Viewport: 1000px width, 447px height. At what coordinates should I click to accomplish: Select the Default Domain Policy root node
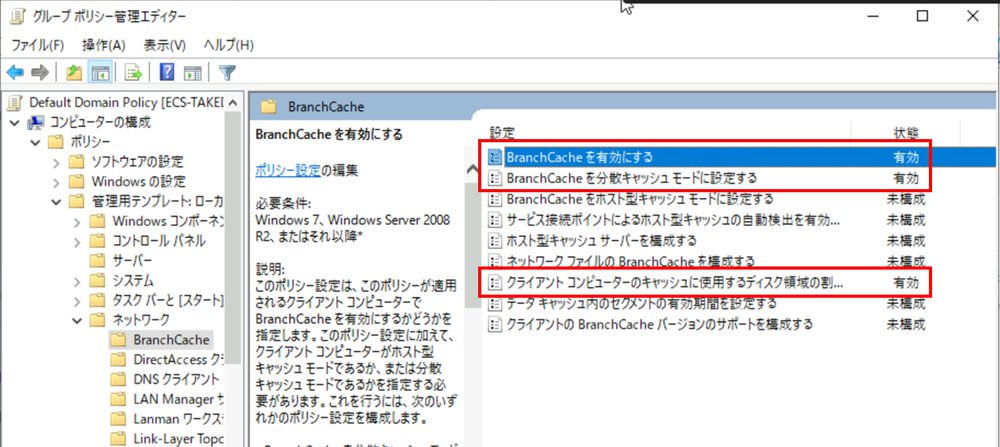126,103
